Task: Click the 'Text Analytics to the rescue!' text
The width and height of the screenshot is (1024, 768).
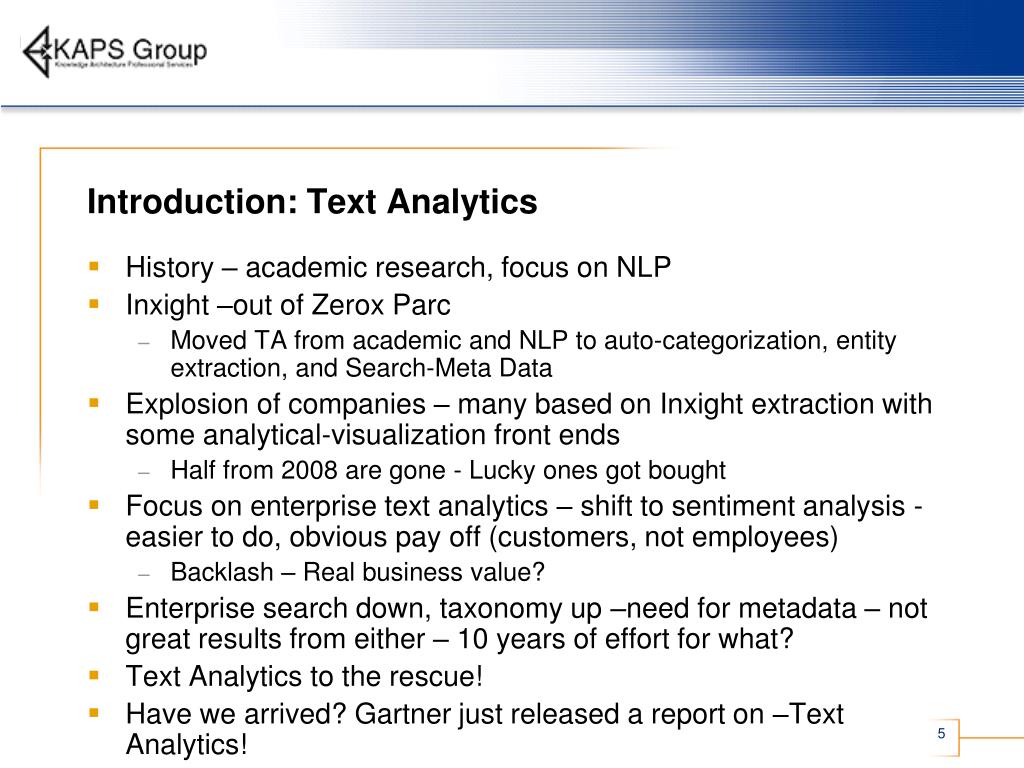Action: [x=304, y=677]
